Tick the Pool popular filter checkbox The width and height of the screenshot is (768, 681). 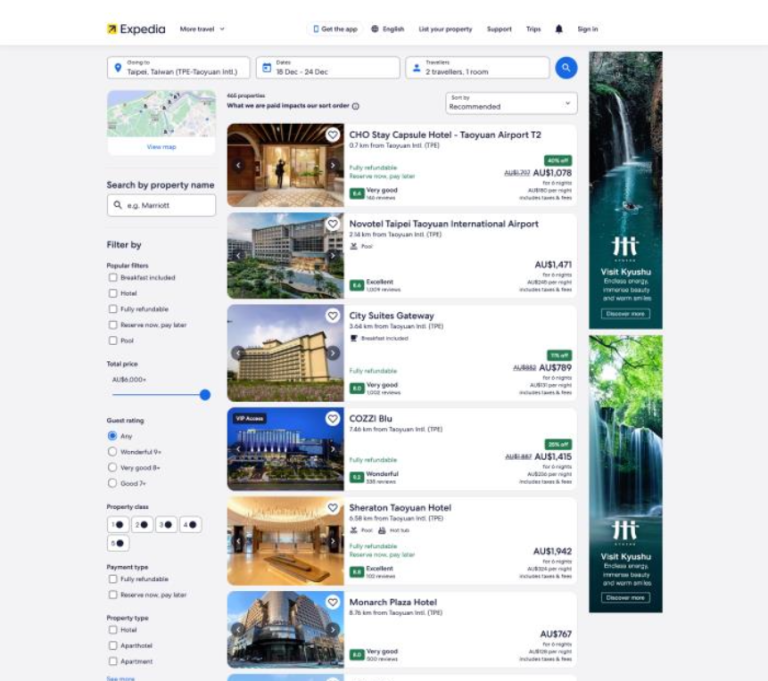pyautogui.click(x=113, y=341)
